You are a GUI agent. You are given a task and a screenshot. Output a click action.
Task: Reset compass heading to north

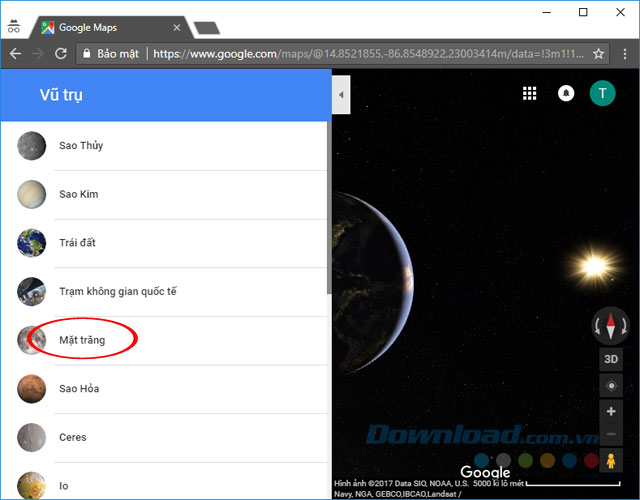(611, 326)
